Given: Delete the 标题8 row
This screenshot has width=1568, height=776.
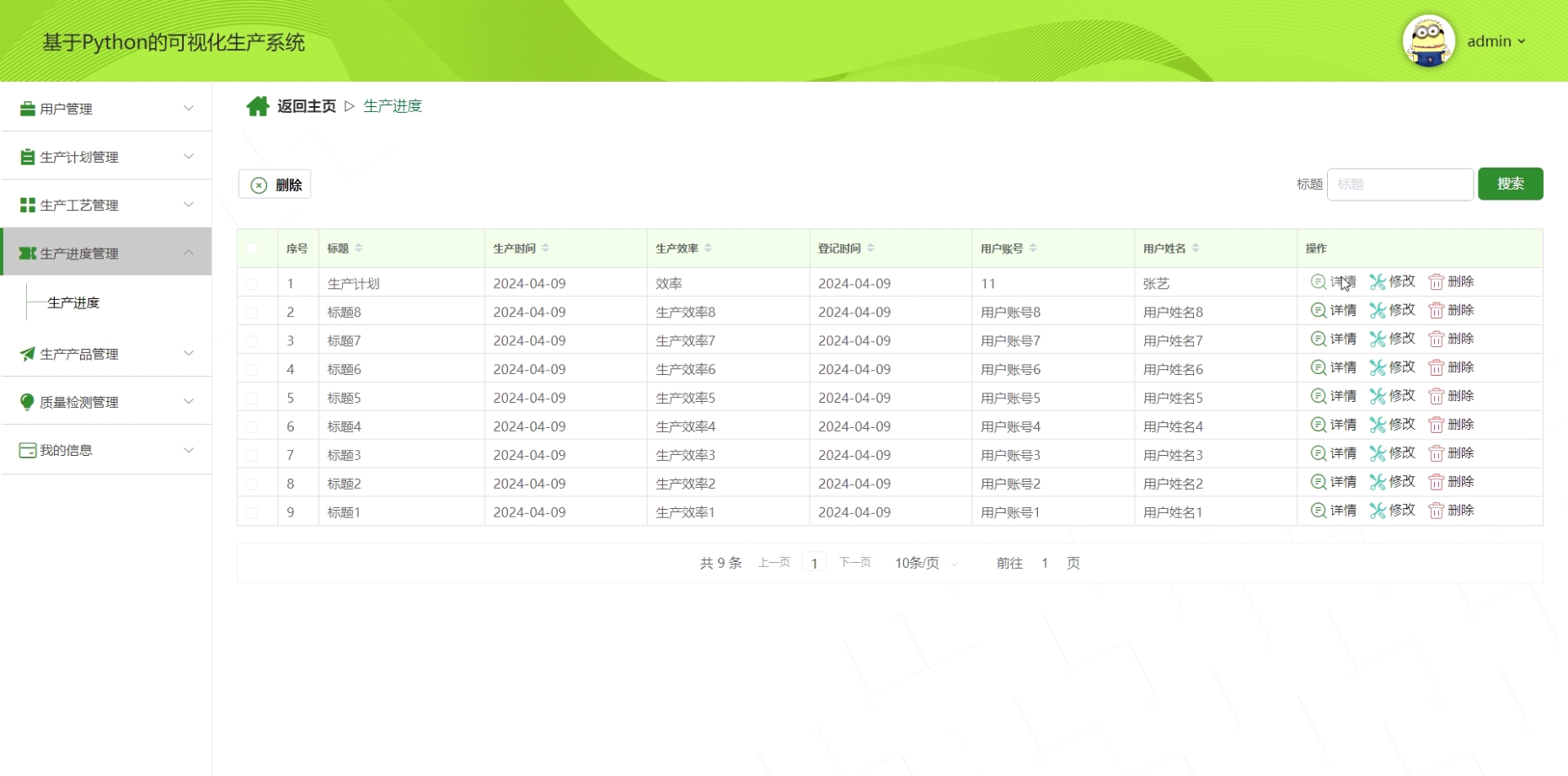Looking at the screenshot, I should coord(1451,310).
